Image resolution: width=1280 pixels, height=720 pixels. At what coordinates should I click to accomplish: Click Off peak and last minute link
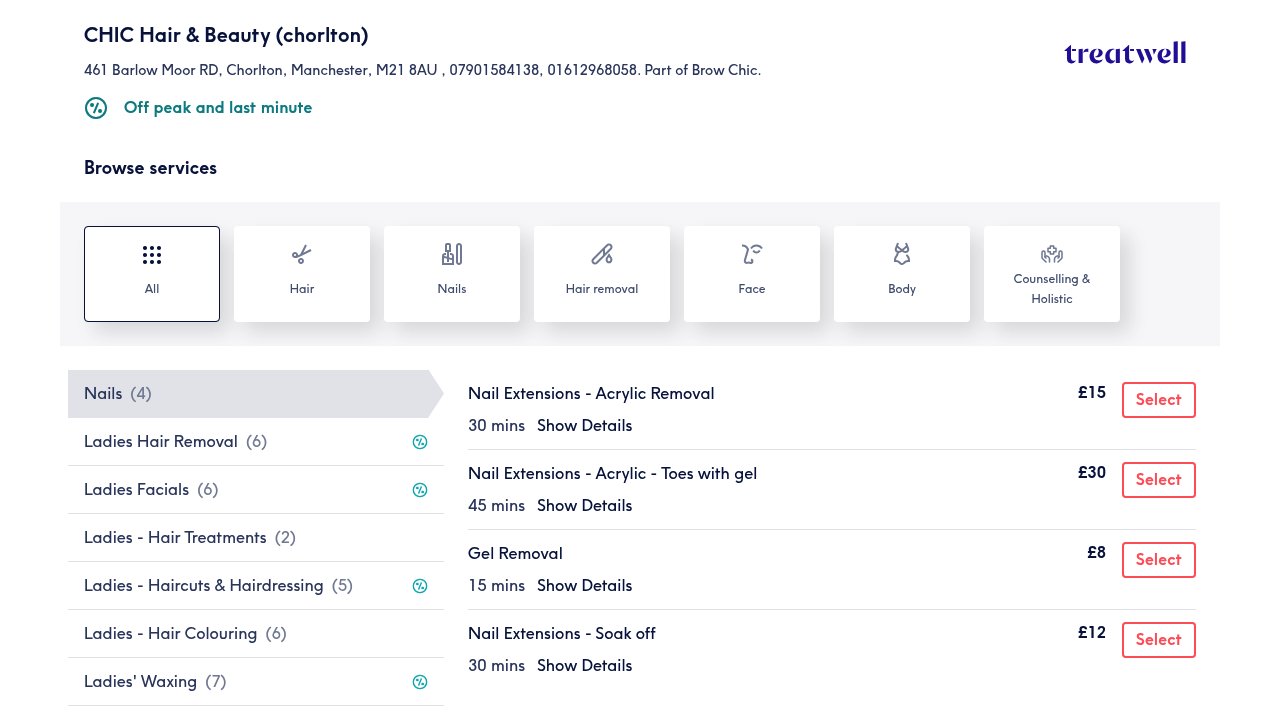click(218, 108)
